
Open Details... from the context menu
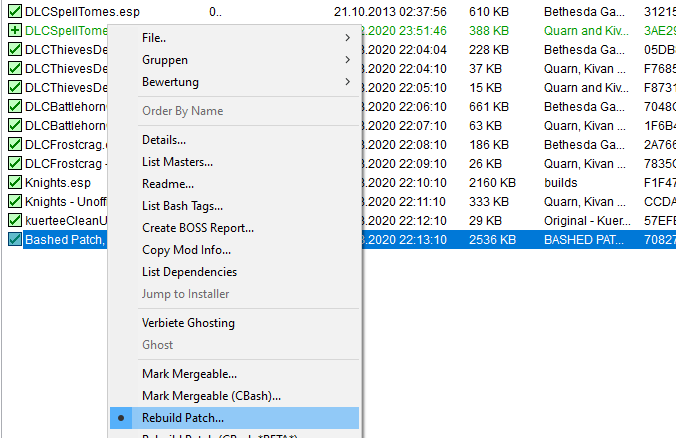(164, 140)
